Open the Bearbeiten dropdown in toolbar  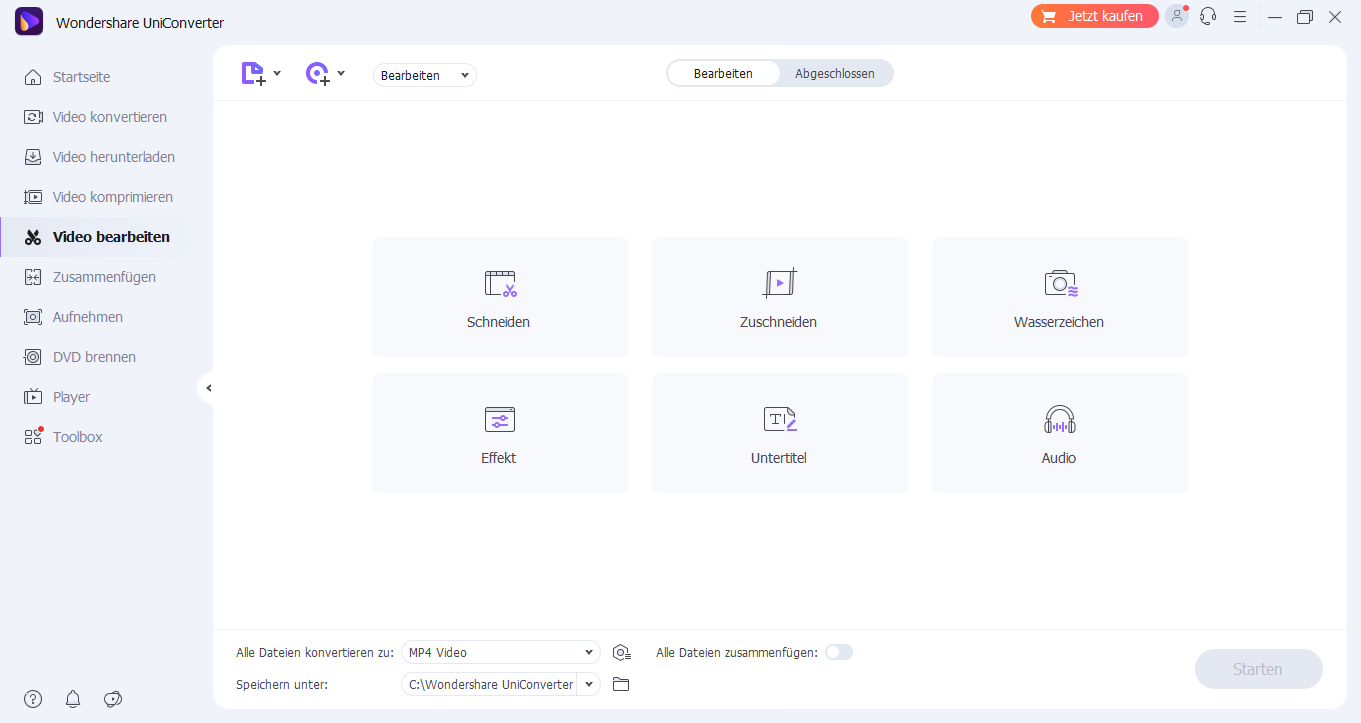pos(425,75)
